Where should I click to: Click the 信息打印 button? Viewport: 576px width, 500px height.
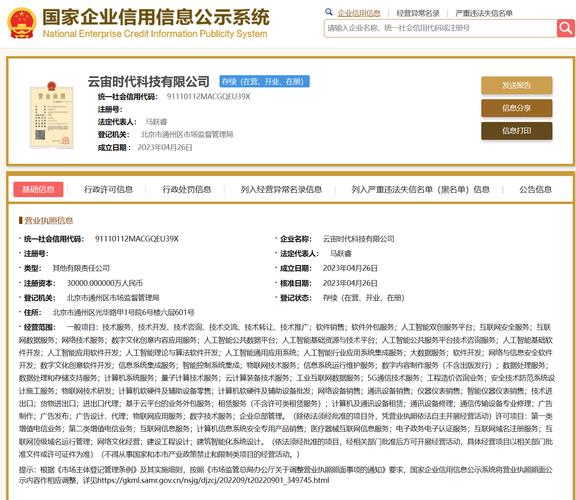tap(516, 131)
